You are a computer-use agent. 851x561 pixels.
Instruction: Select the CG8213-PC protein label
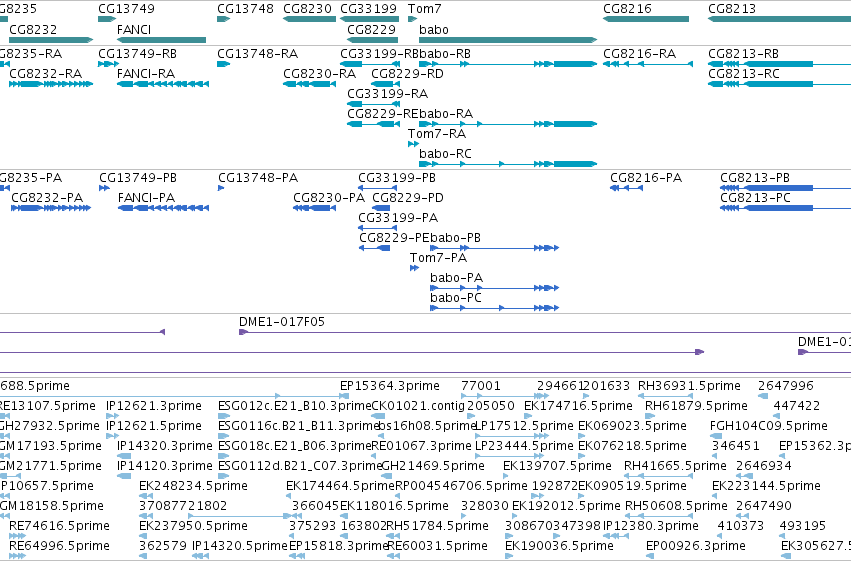(755, 197)
